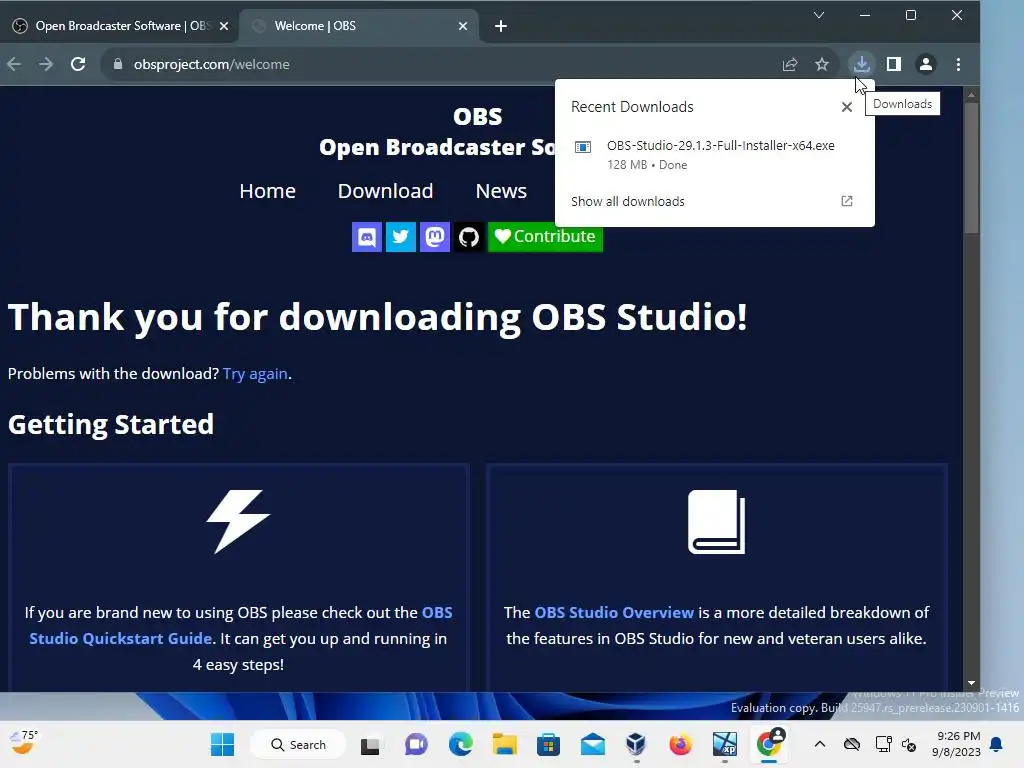The image size is (1024, 768).
Task: Open Chrome three-dot menu
Action: coord(958,64)
